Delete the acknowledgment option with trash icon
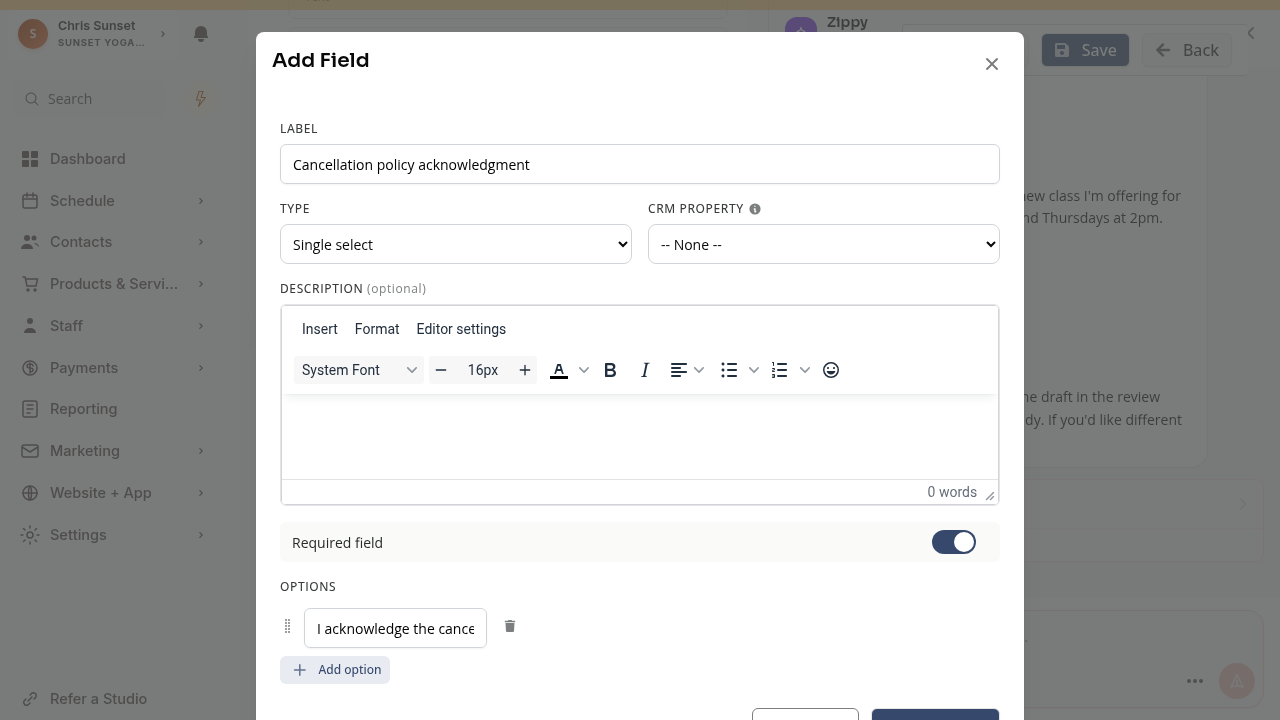 [510, 626]
